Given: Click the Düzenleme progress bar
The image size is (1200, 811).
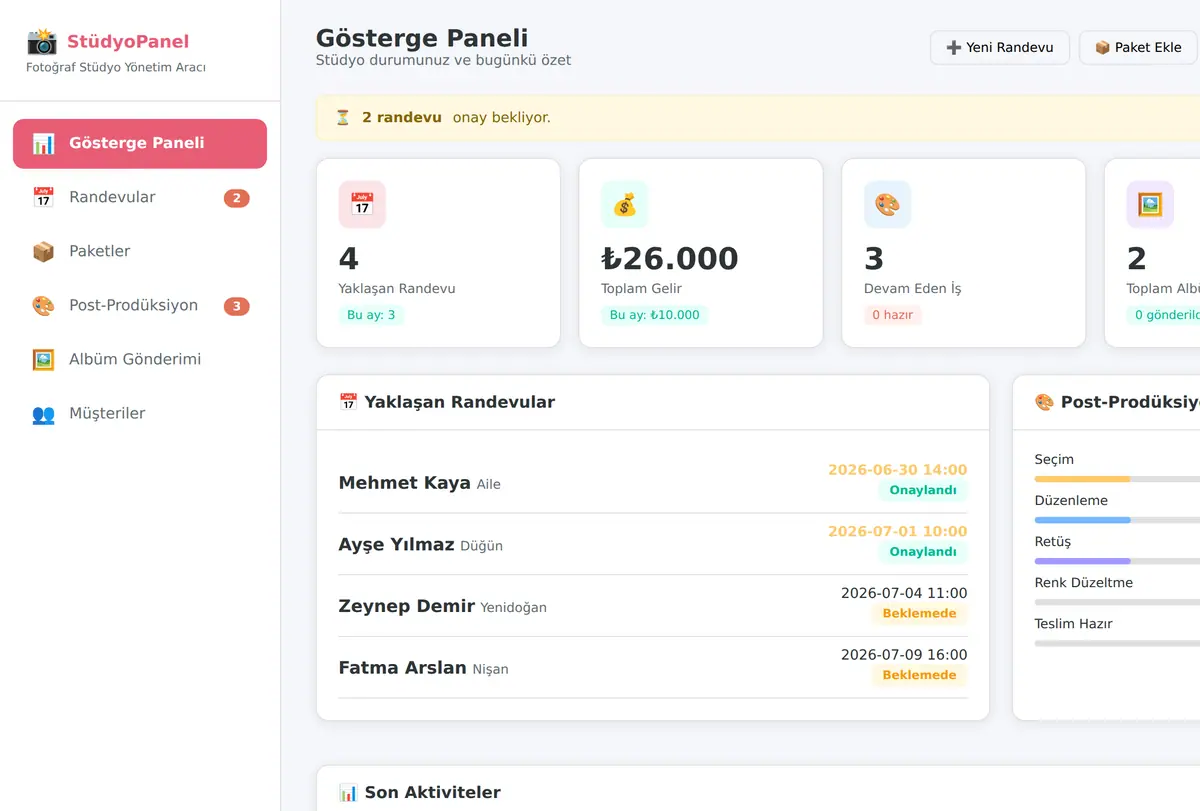Looking at the screenshot, I should pyautogui.click(x=1117, y=520).
